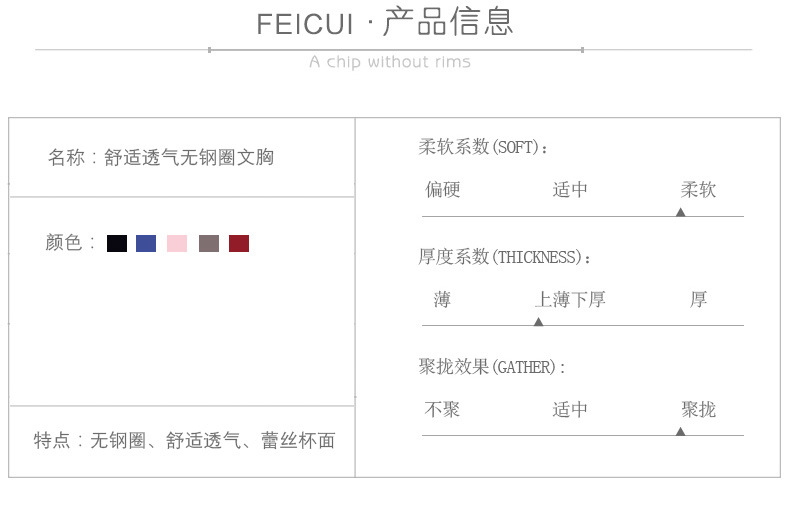Click the 上薄下厚 thickness option
The height and width of the screenshot is (514, 790).
(x=570, y=299)
